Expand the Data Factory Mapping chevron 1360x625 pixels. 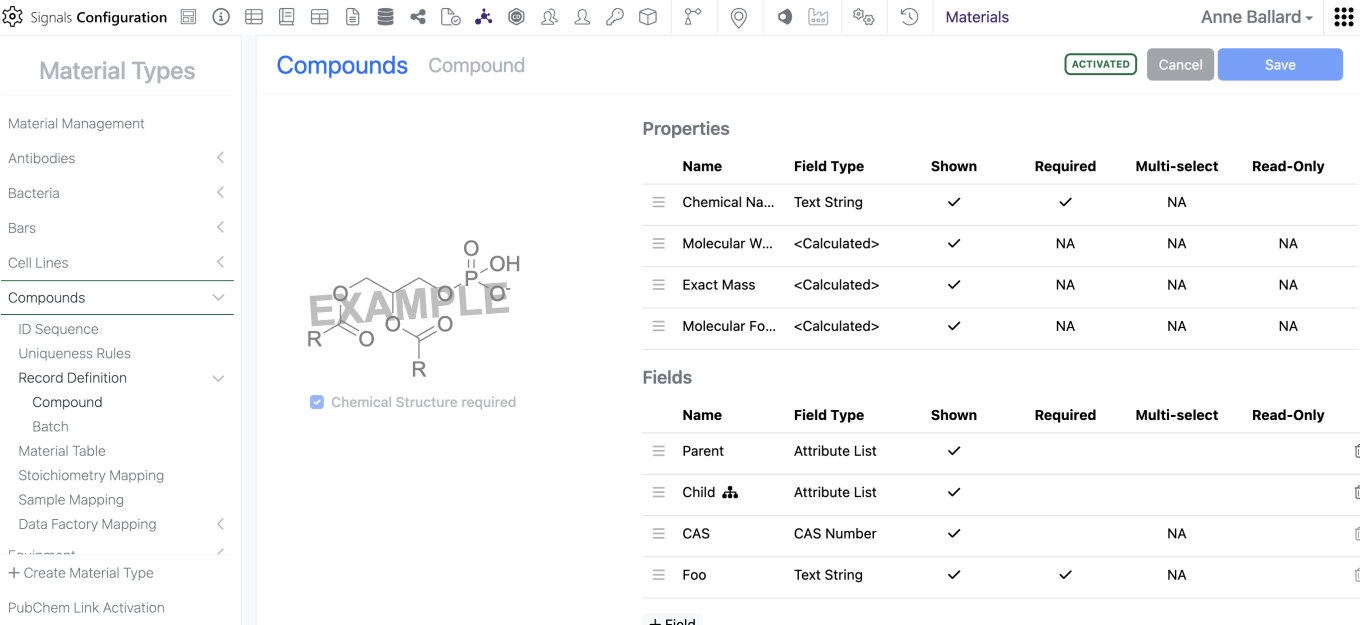(x=220, y=524)
